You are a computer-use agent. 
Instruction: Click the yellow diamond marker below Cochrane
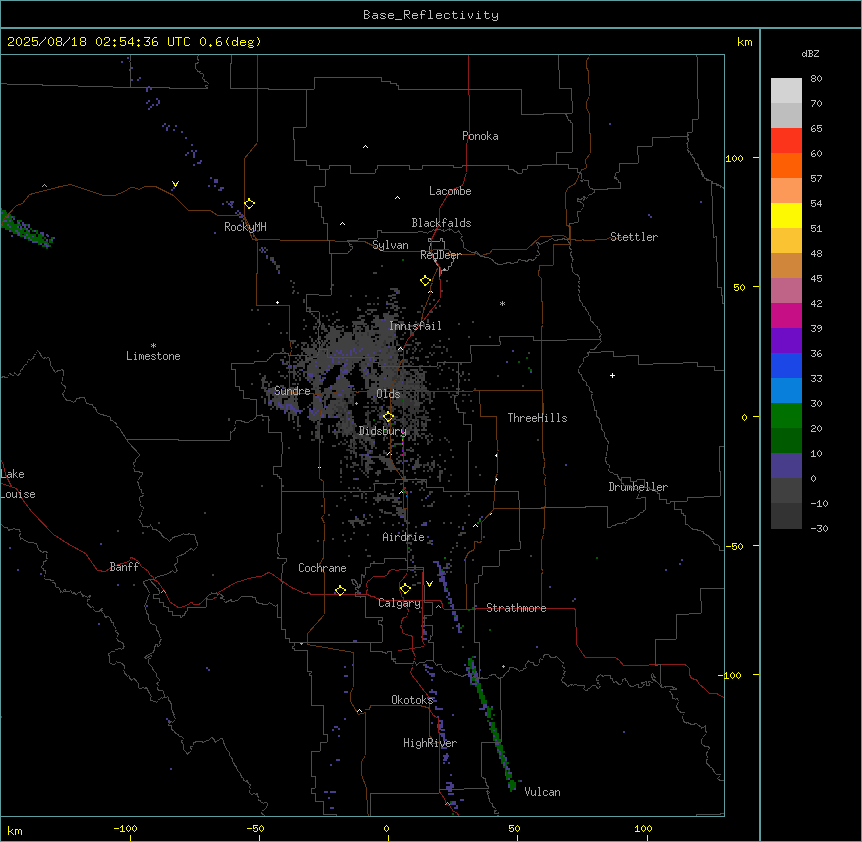(x=340, y=590)
